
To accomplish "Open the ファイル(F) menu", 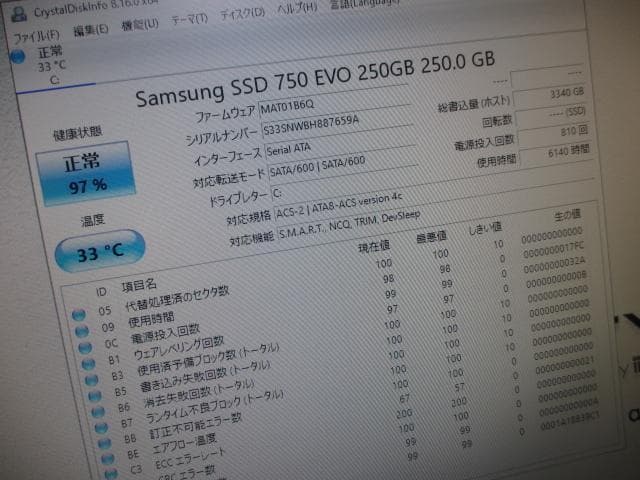I will (x=36, y=37).
